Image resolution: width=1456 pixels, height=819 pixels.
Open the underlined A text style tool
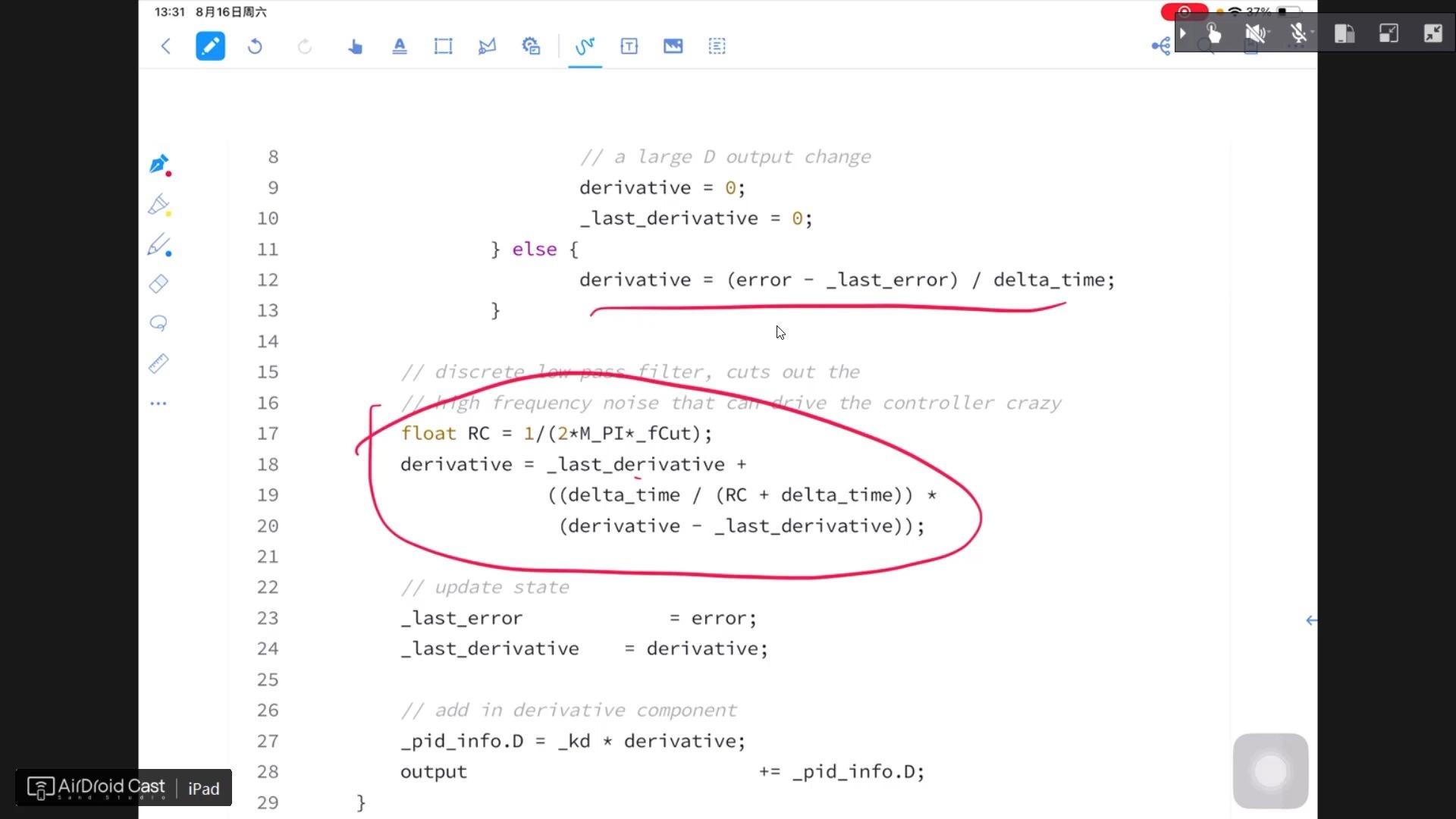400,46
